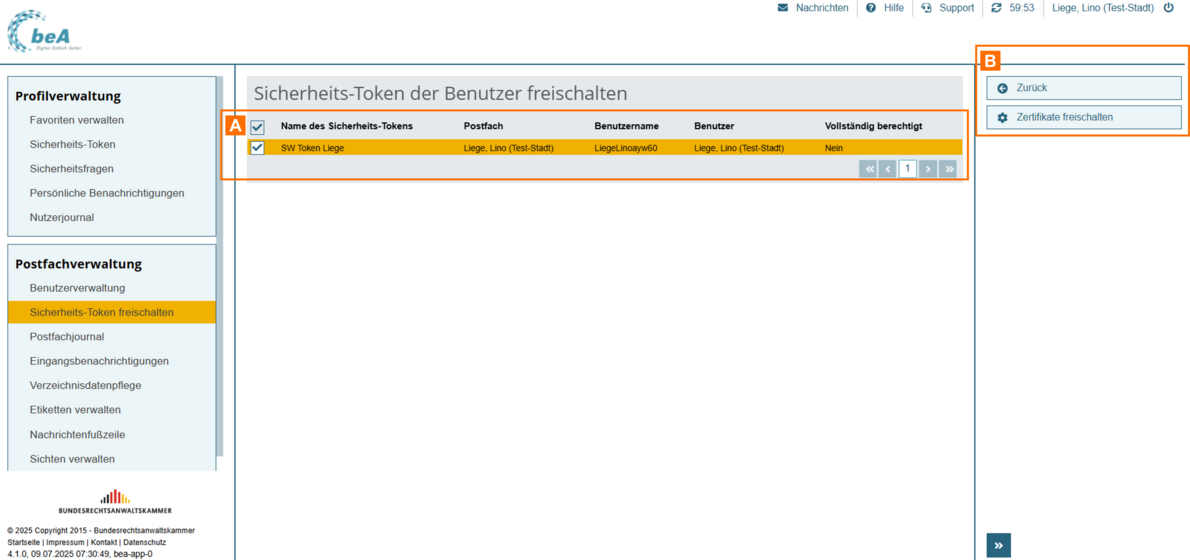
Task: Open Benutzerverwaltung in the sidebar
Action: [77, 288]
